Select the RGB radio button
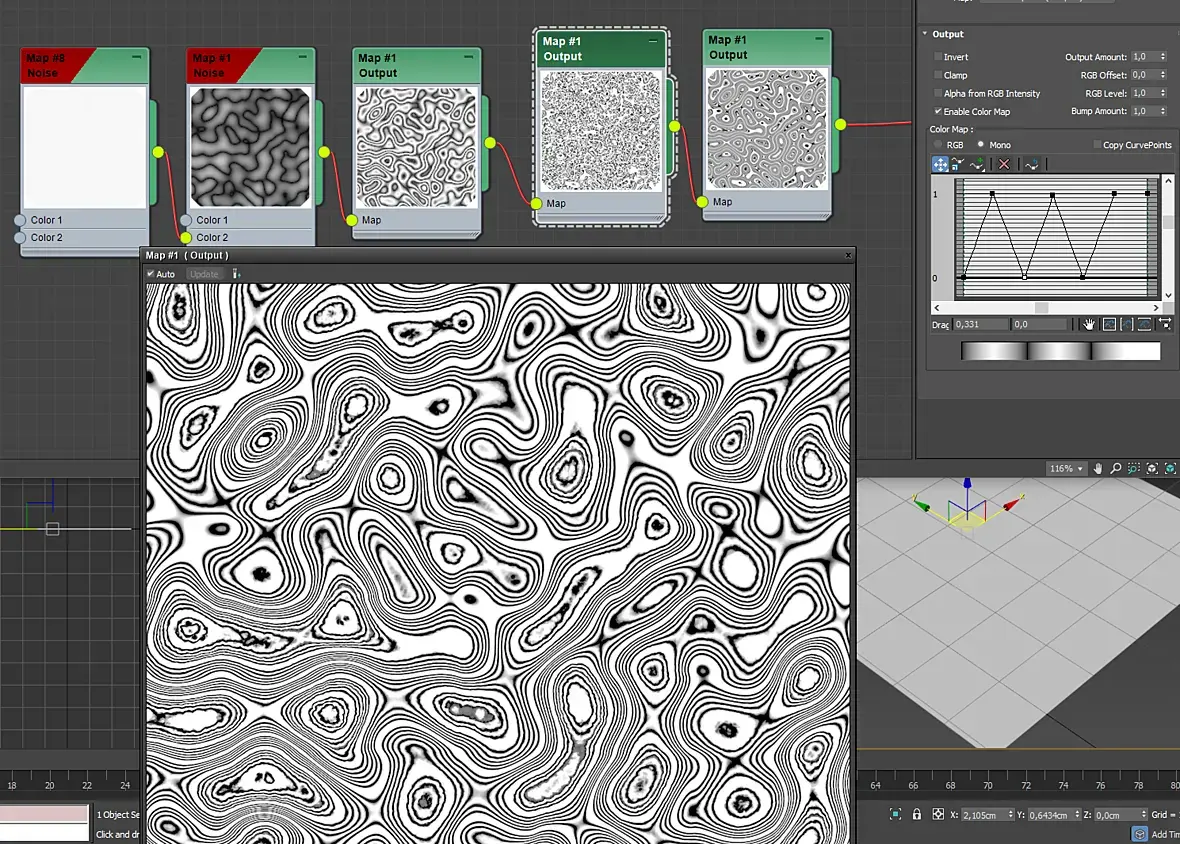The width and height of the screenshot is (1180, 844). tap(938, 145)
